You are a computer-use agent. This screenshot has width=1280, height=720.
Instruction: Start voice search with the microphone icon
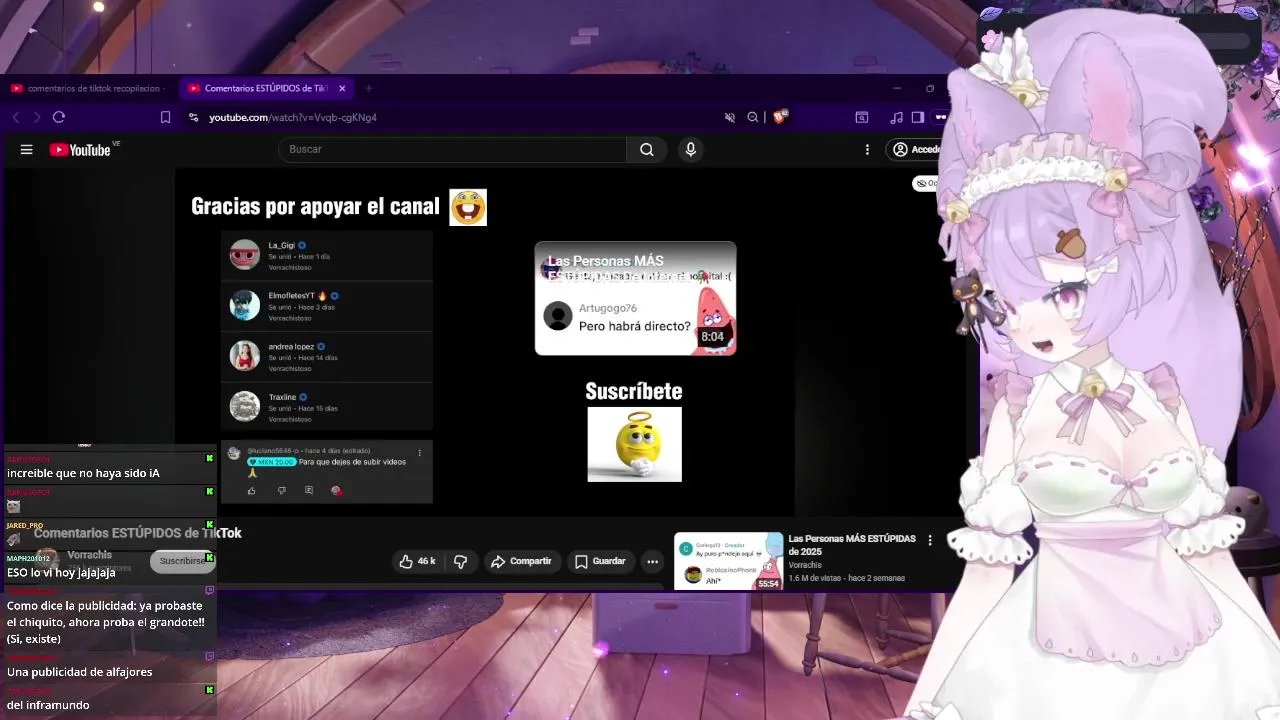coord(690,150)
